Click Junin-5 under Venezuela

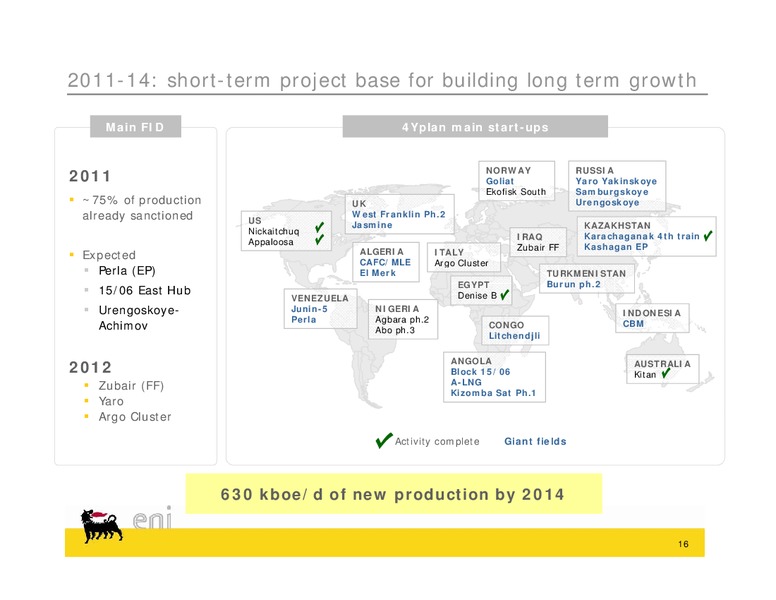(309, 309)
